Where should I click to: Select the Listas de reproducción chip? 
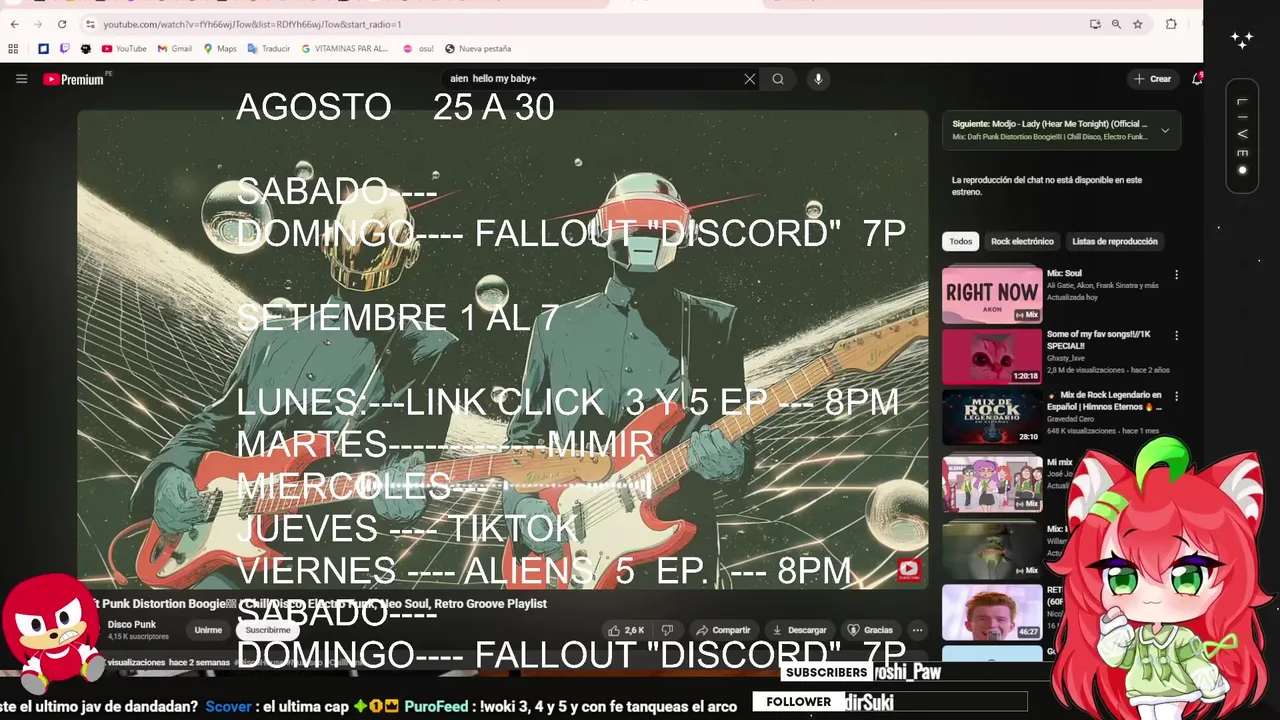pyautogui.click(x=1115, y=241)
